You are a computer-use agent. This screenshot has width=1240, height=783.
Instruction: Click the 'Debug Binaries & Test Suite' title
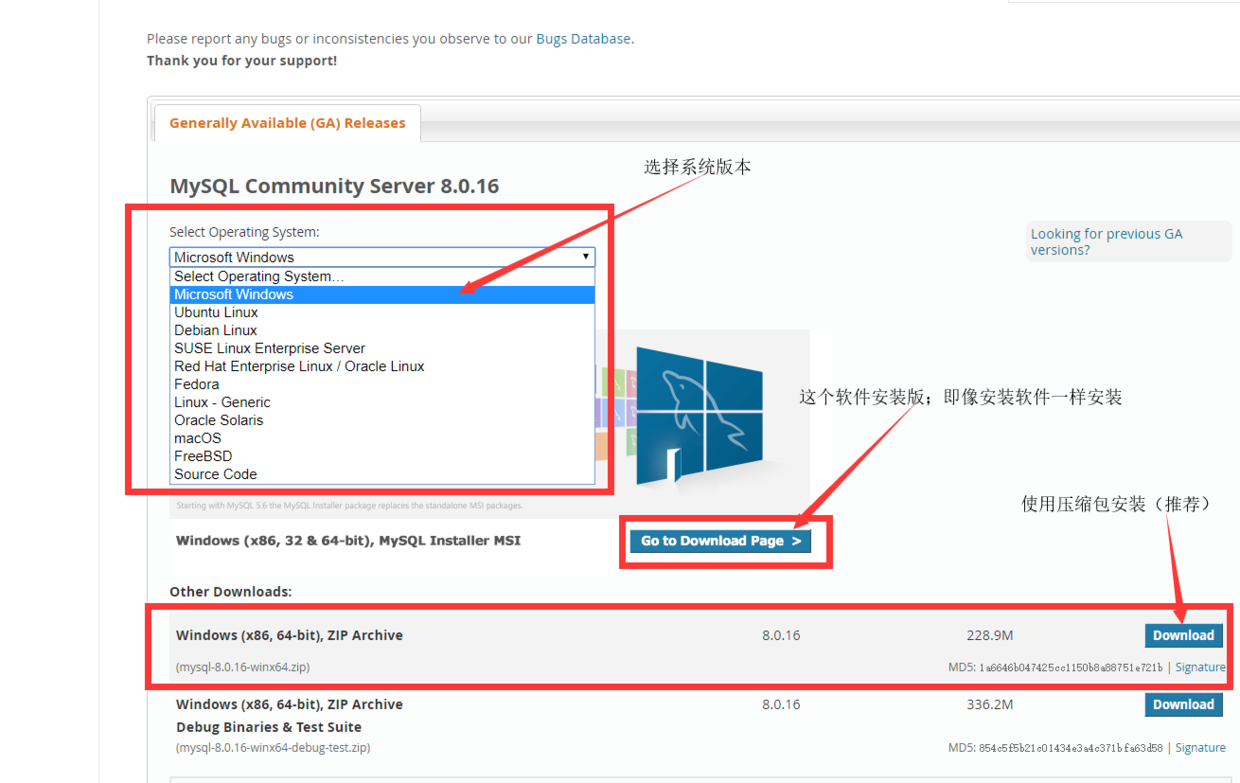pos(269,727)
